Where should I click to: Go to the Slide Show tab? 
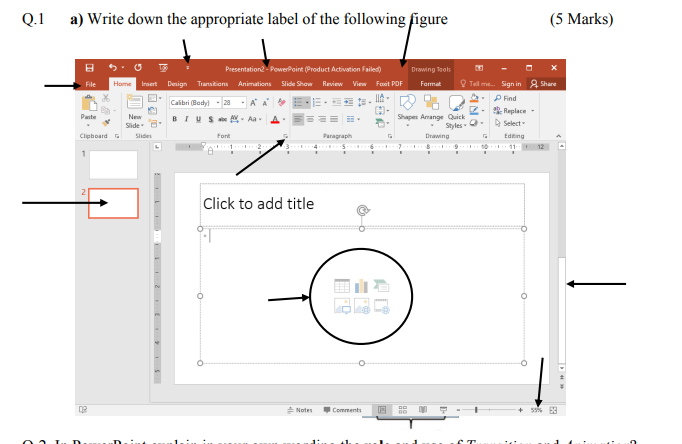297,84
